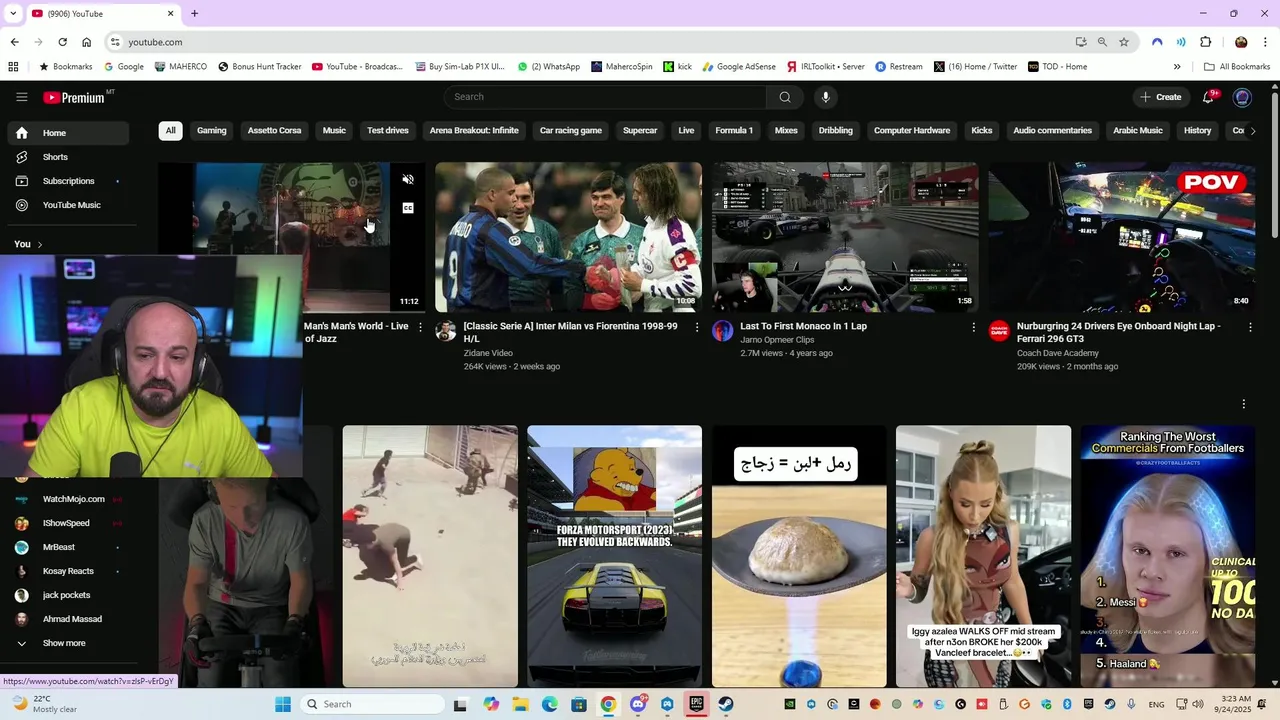Screen dimensions: 1280x720
Task: Open options for Monaco lap video
Action: pyautogui.click(x=974, y=327)
